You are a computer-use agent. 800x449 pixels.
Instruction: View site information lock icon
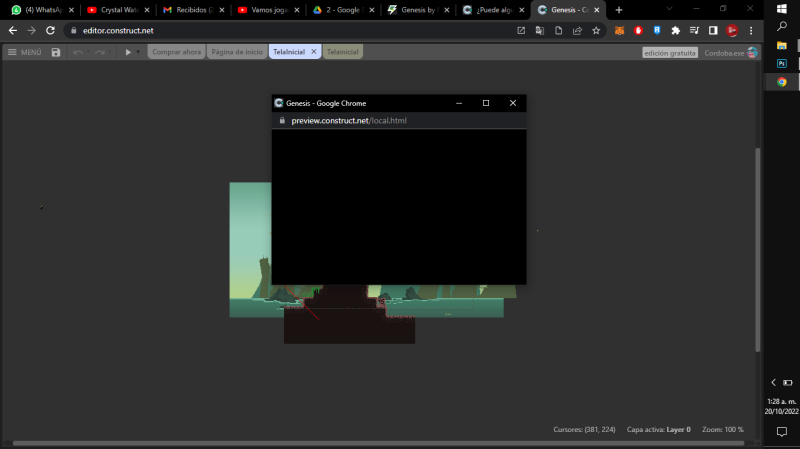(73, 31)
